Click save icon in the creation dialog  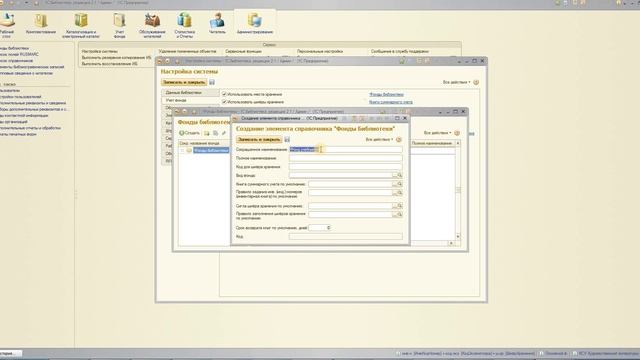[x=287, y=140]
